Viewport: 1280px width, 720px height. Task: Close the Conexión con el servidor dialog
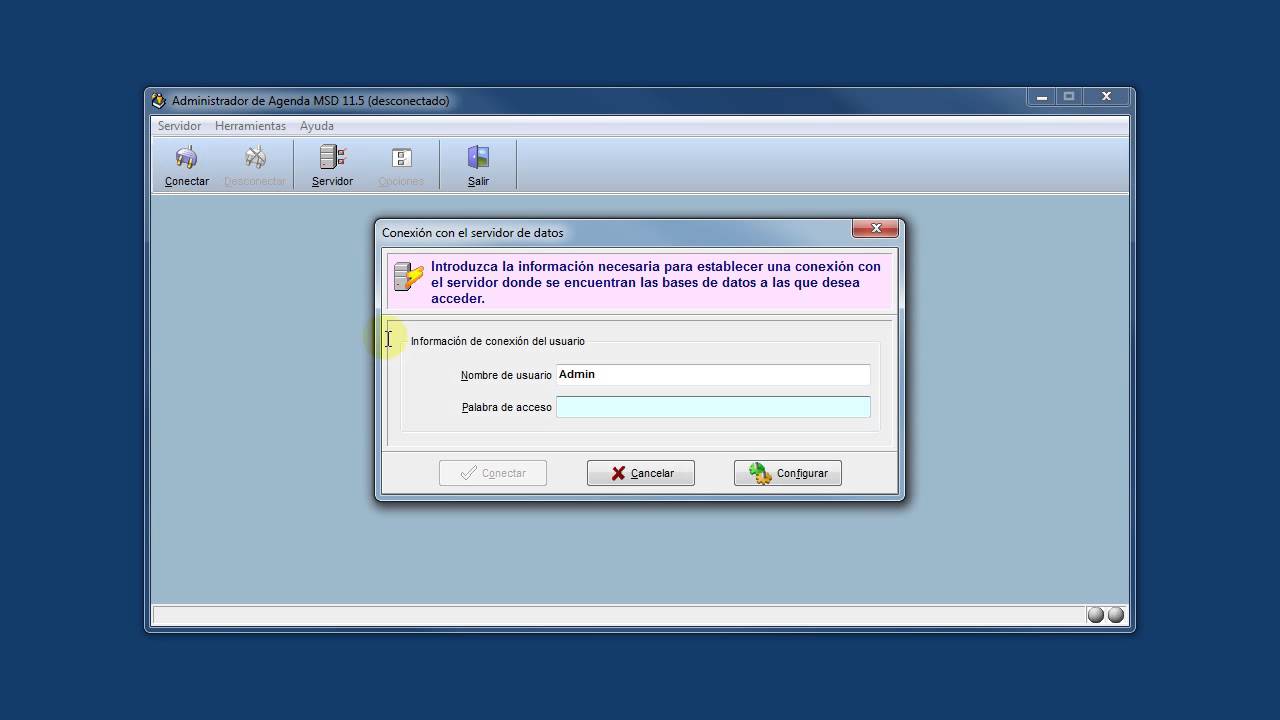(x=876, y=229)
